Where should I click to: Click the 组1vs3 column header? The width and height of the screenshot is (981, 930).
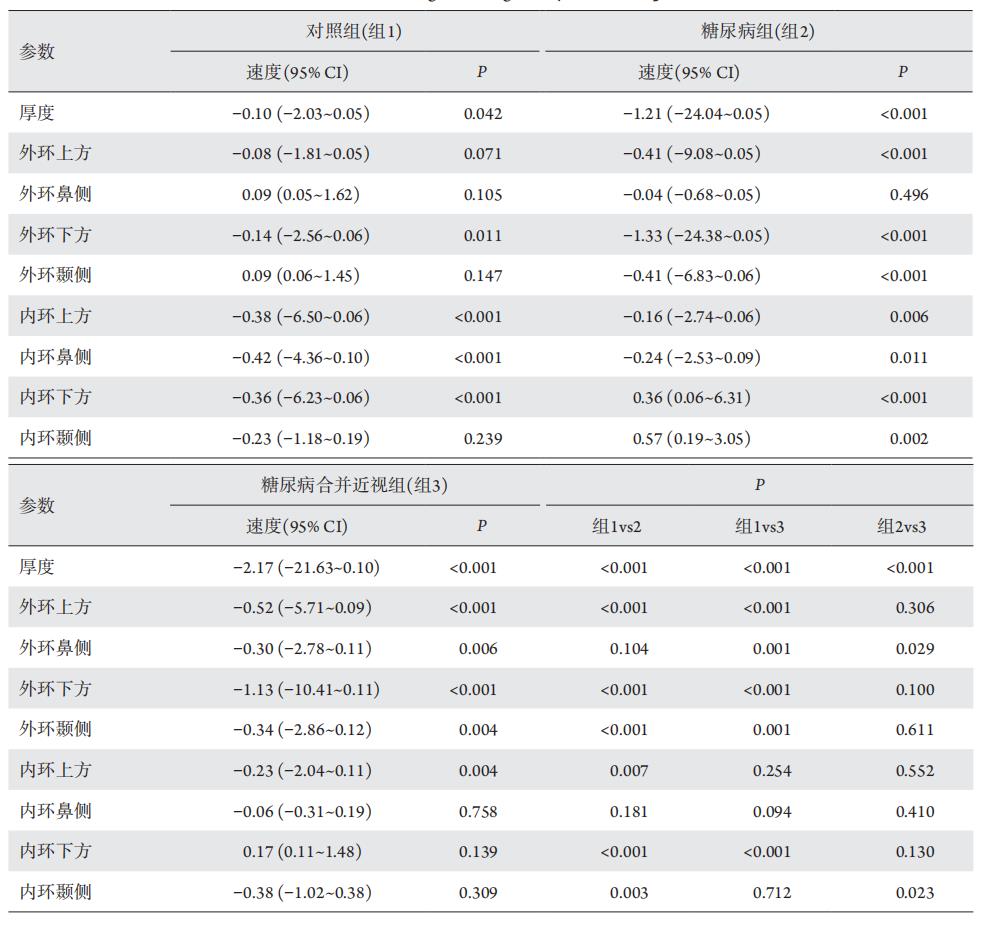click(760, 527)
